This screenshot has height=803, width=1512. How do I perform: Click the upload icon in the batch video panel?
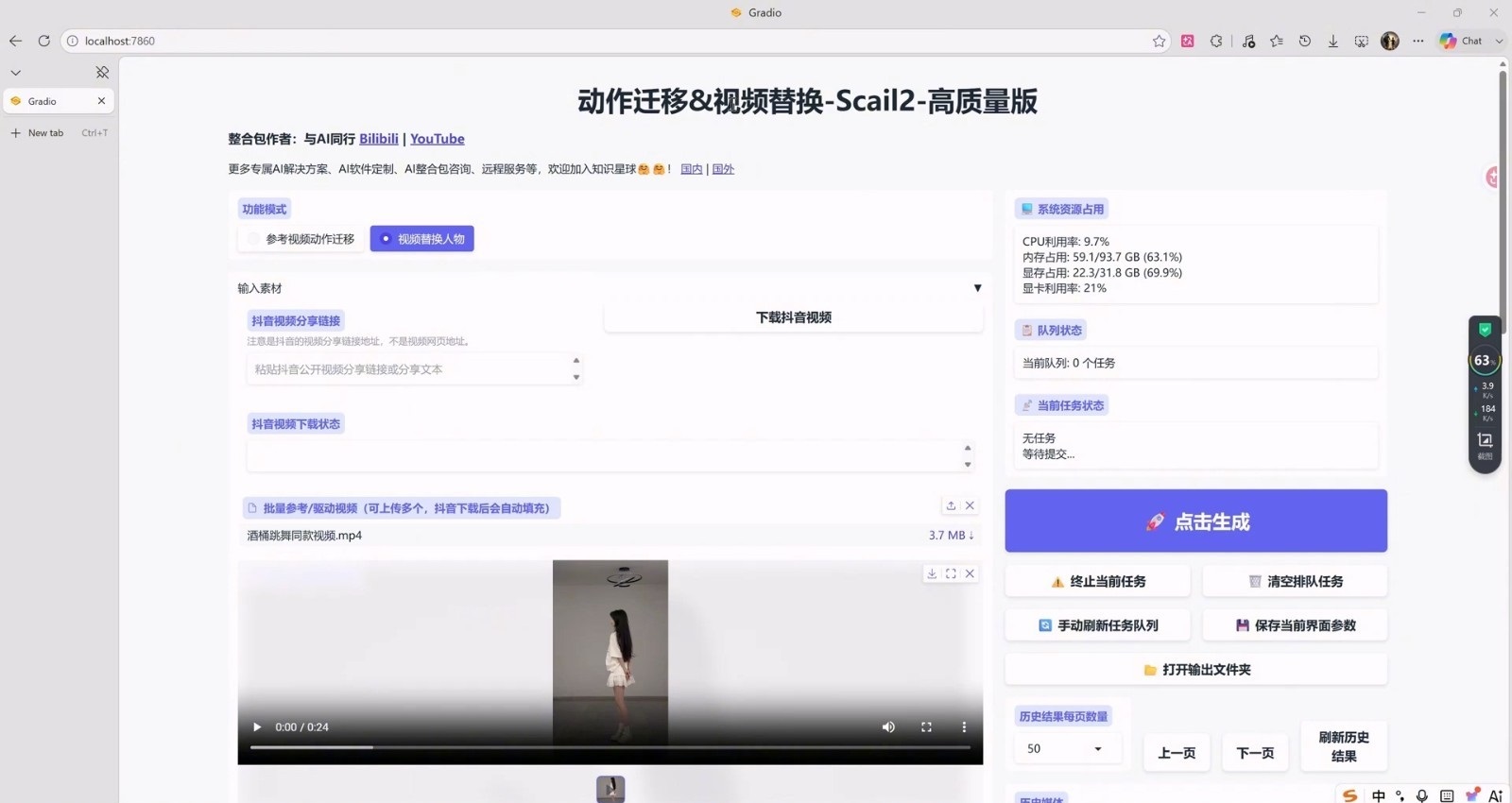pyautogui.click(x=951, y=505)
